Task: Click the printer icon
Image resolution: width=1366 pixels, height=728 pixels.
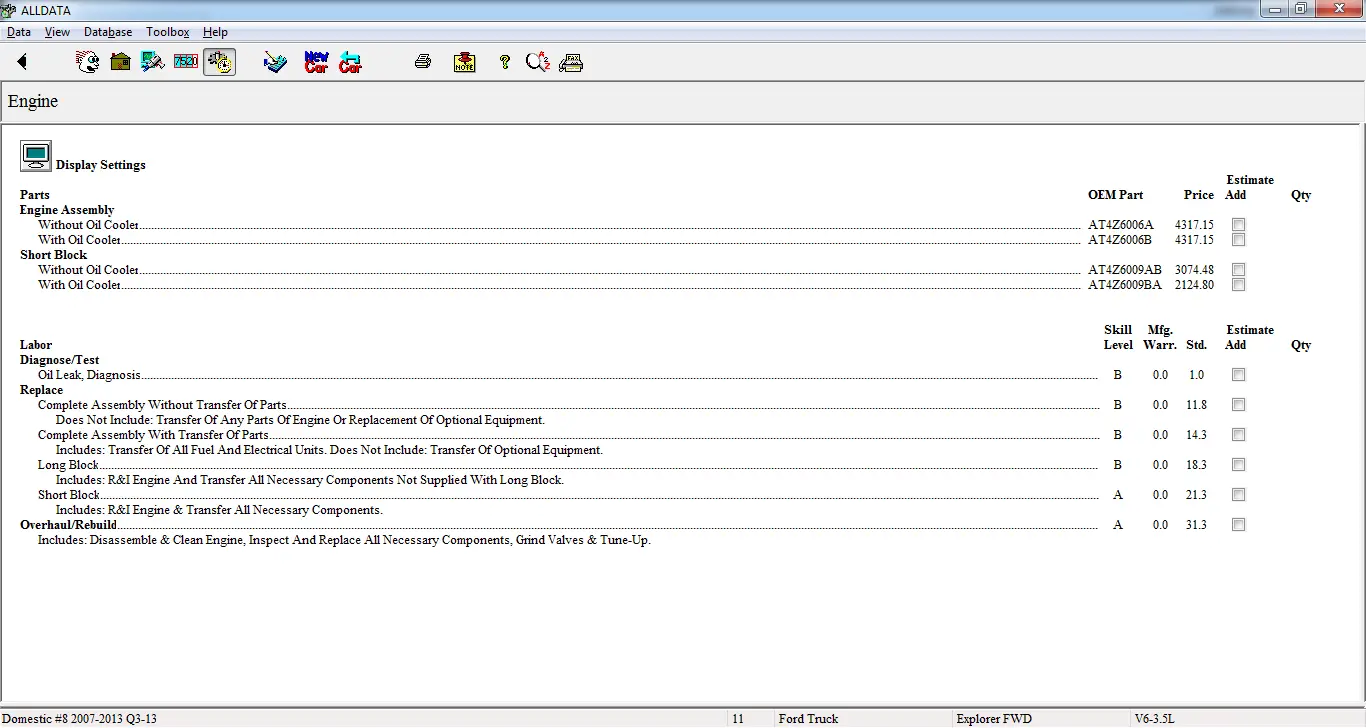Action: click(x=423, y=62)
